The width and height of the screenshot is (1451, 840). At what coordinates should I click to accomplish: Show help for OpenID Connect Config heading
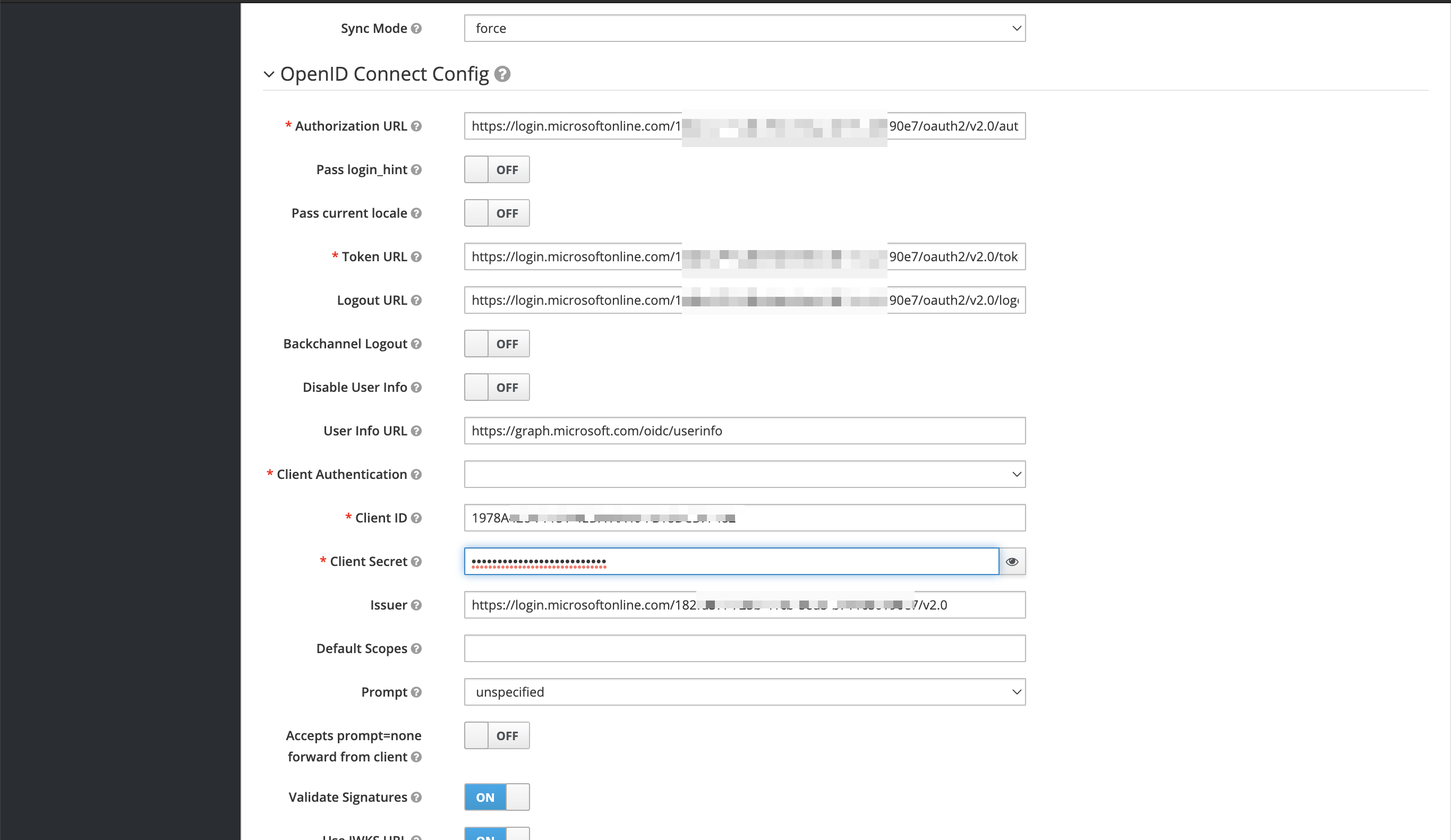(x=502, y=74)
